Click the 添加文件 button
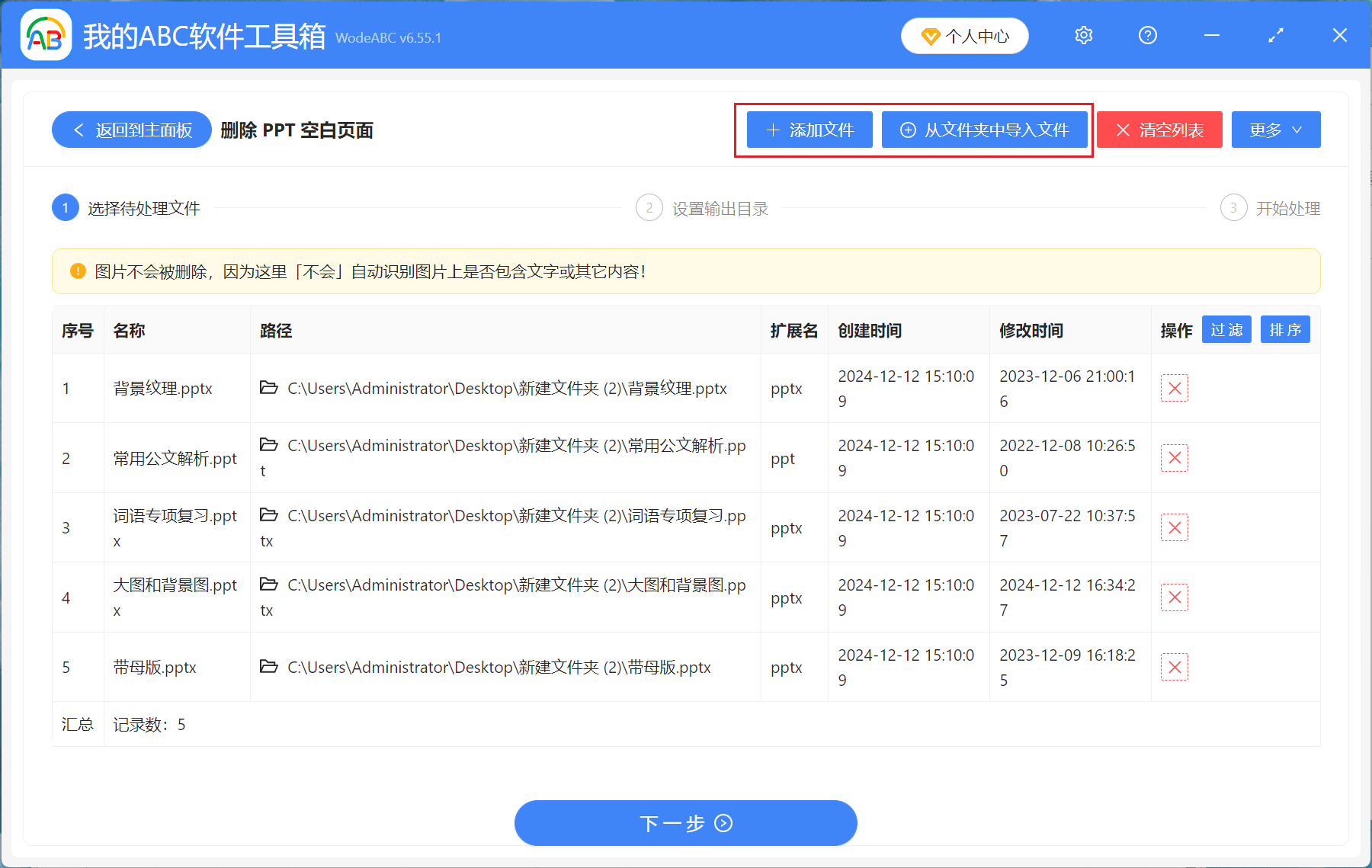 click(x=809, y=130)
